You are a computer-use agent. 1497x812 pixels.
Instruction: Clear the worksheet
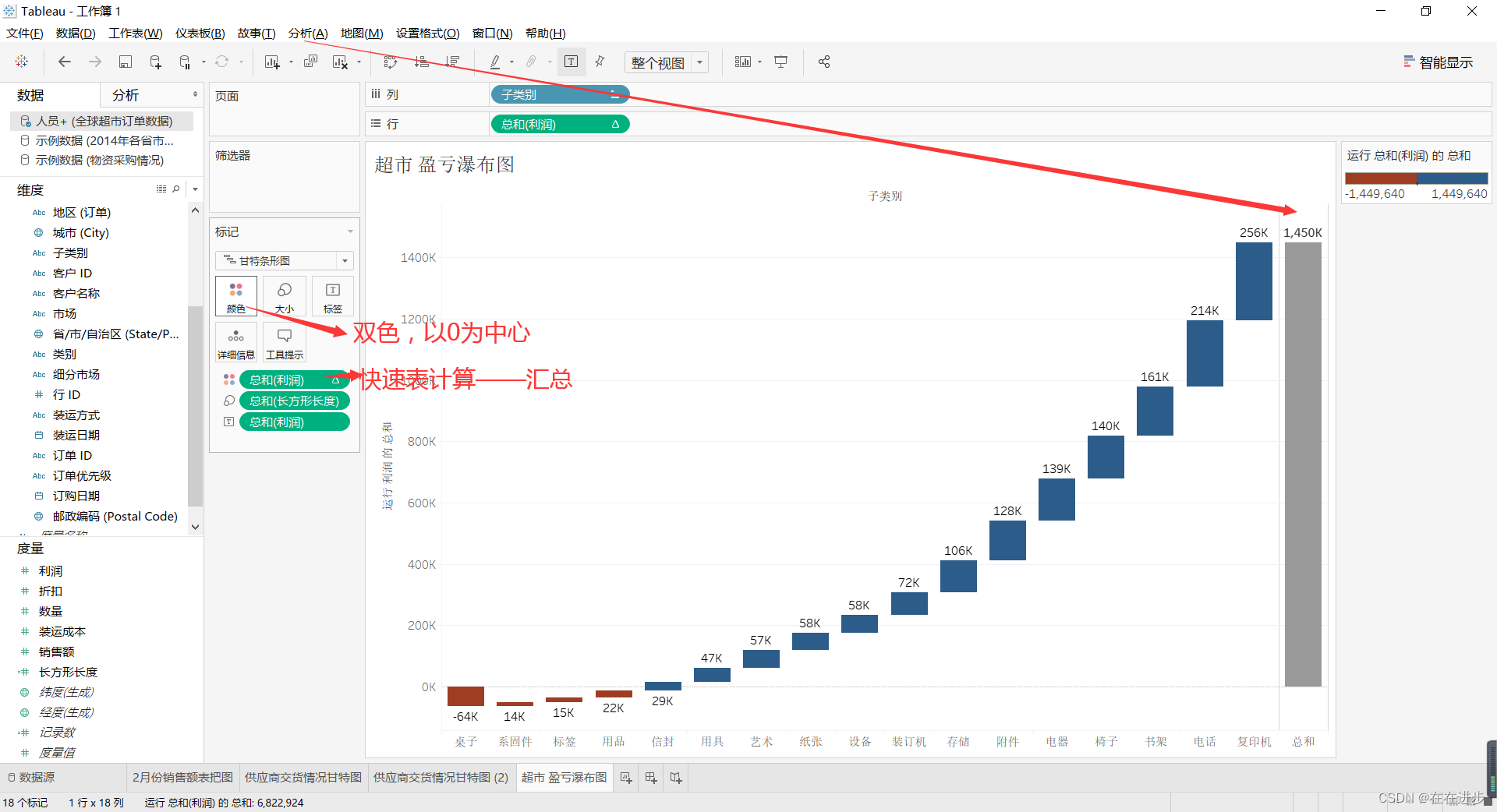coord(340,62)
